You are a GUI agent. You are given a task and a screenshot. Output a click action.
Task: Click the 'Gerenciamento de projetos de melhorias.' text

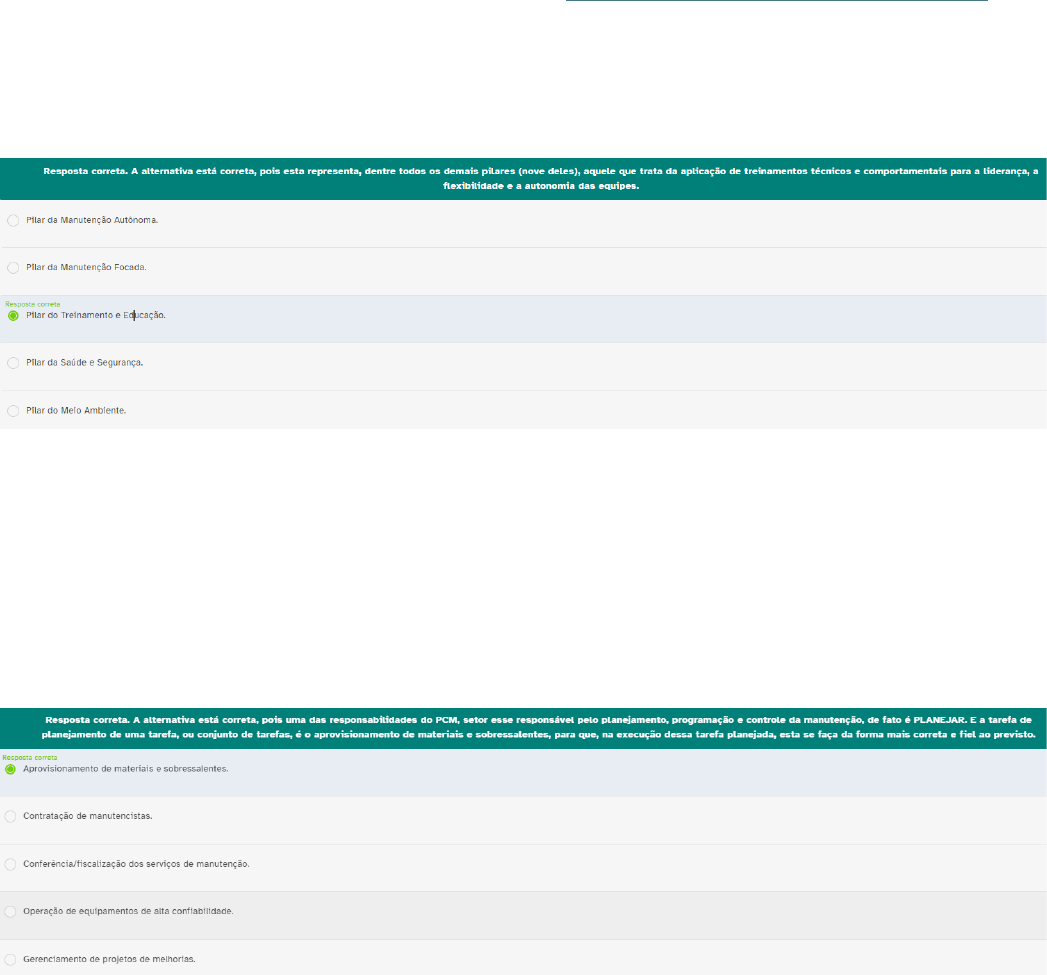pyautogui.click(x=109, y=959)
